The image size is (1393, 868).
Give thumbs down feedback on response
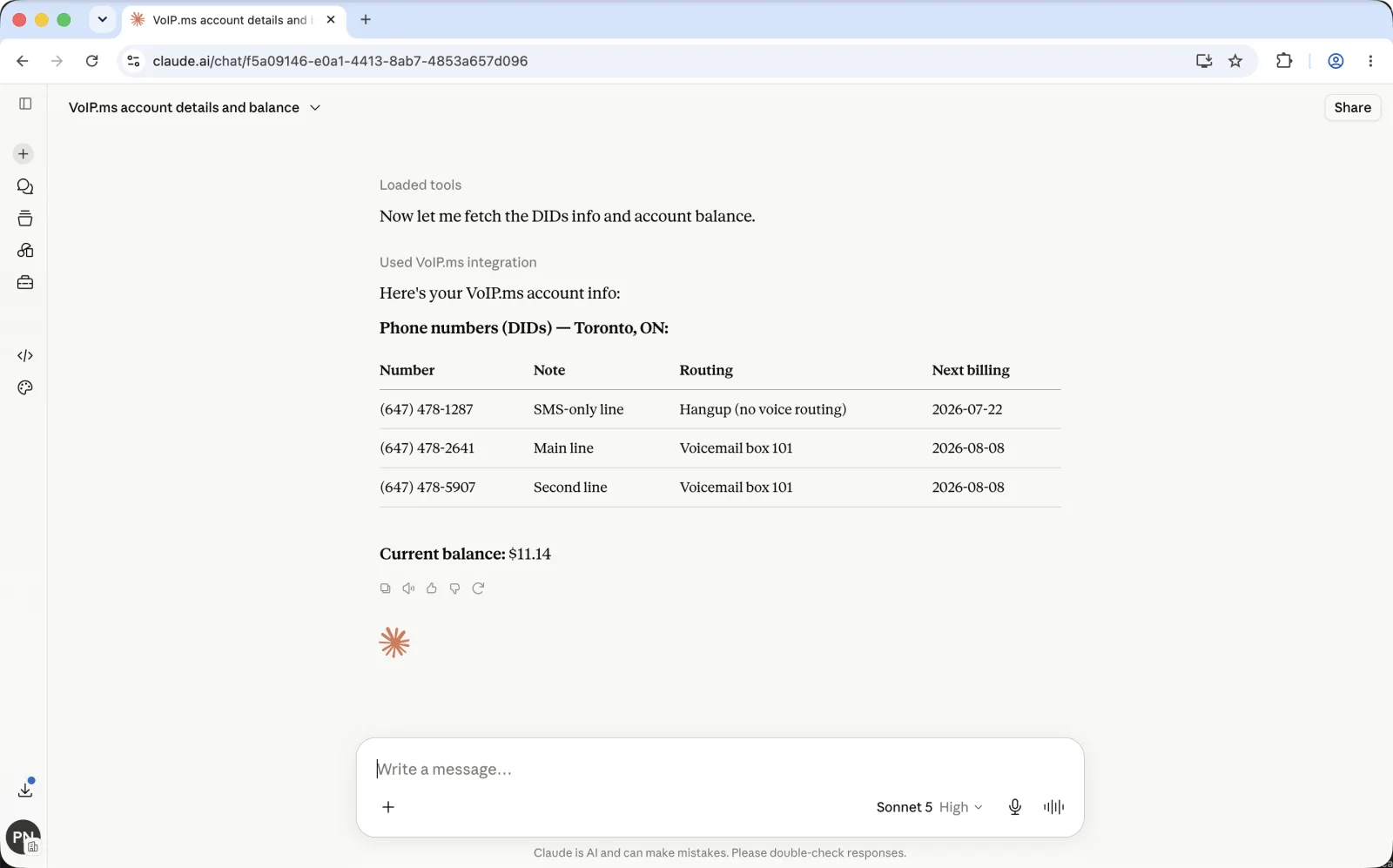[454, 589]
